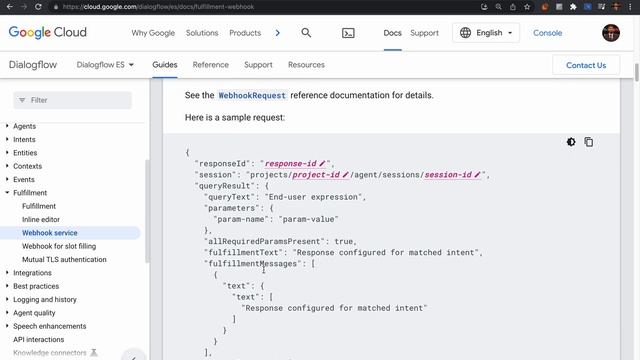Screen dimensions: 640x360
Task: Click the Contact Us button
Action: pyautogui.click(x=586, y=65)
